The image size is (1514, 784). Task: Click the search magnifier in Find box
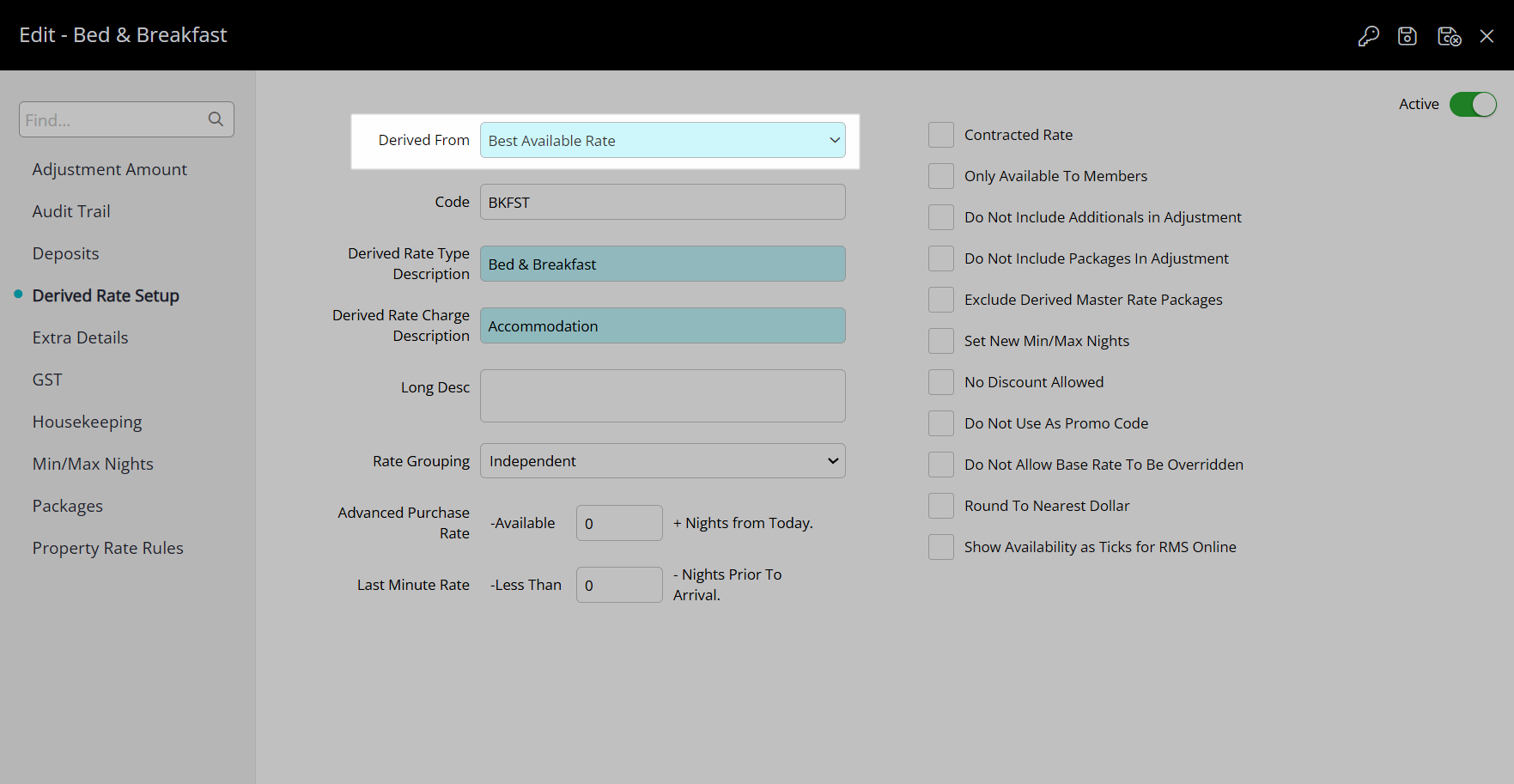(x=216, y=119)
